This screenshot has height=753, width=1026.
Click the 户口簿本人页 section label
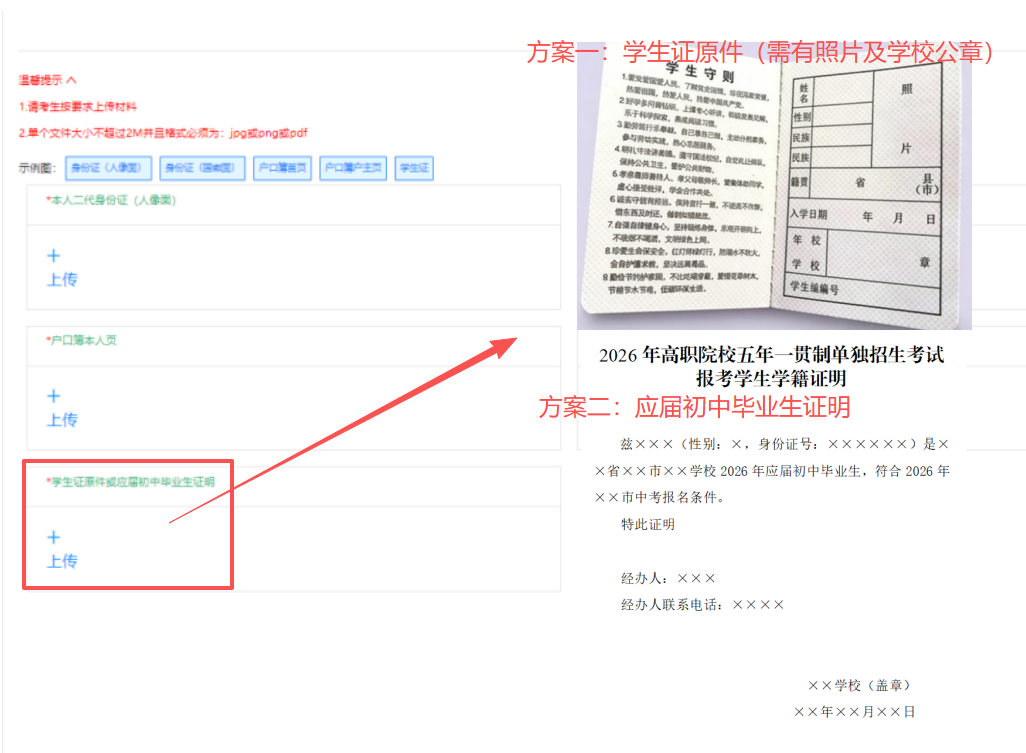(x=81, y=340)
